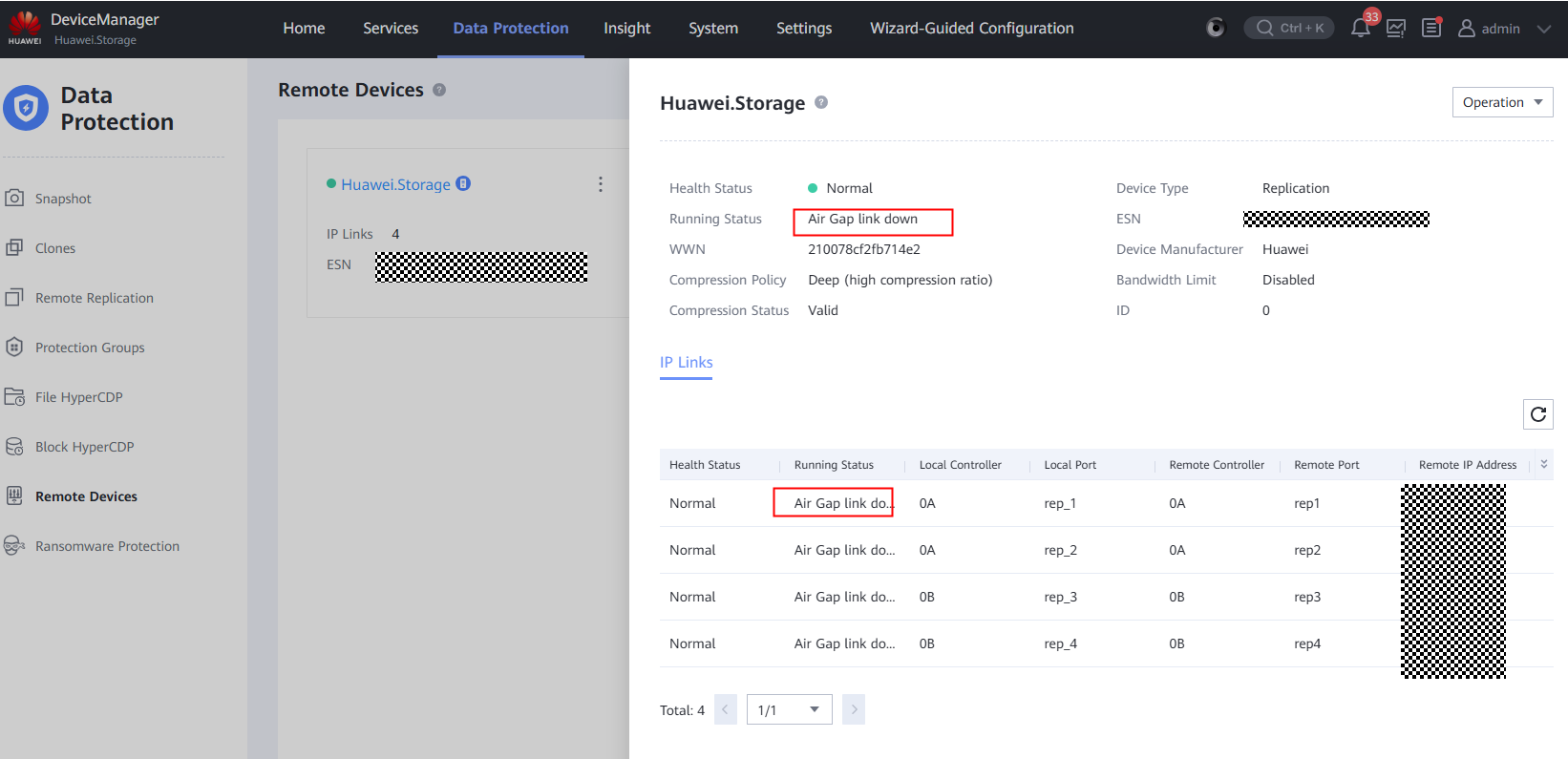Click the 'Total: 4' count text

682,710
